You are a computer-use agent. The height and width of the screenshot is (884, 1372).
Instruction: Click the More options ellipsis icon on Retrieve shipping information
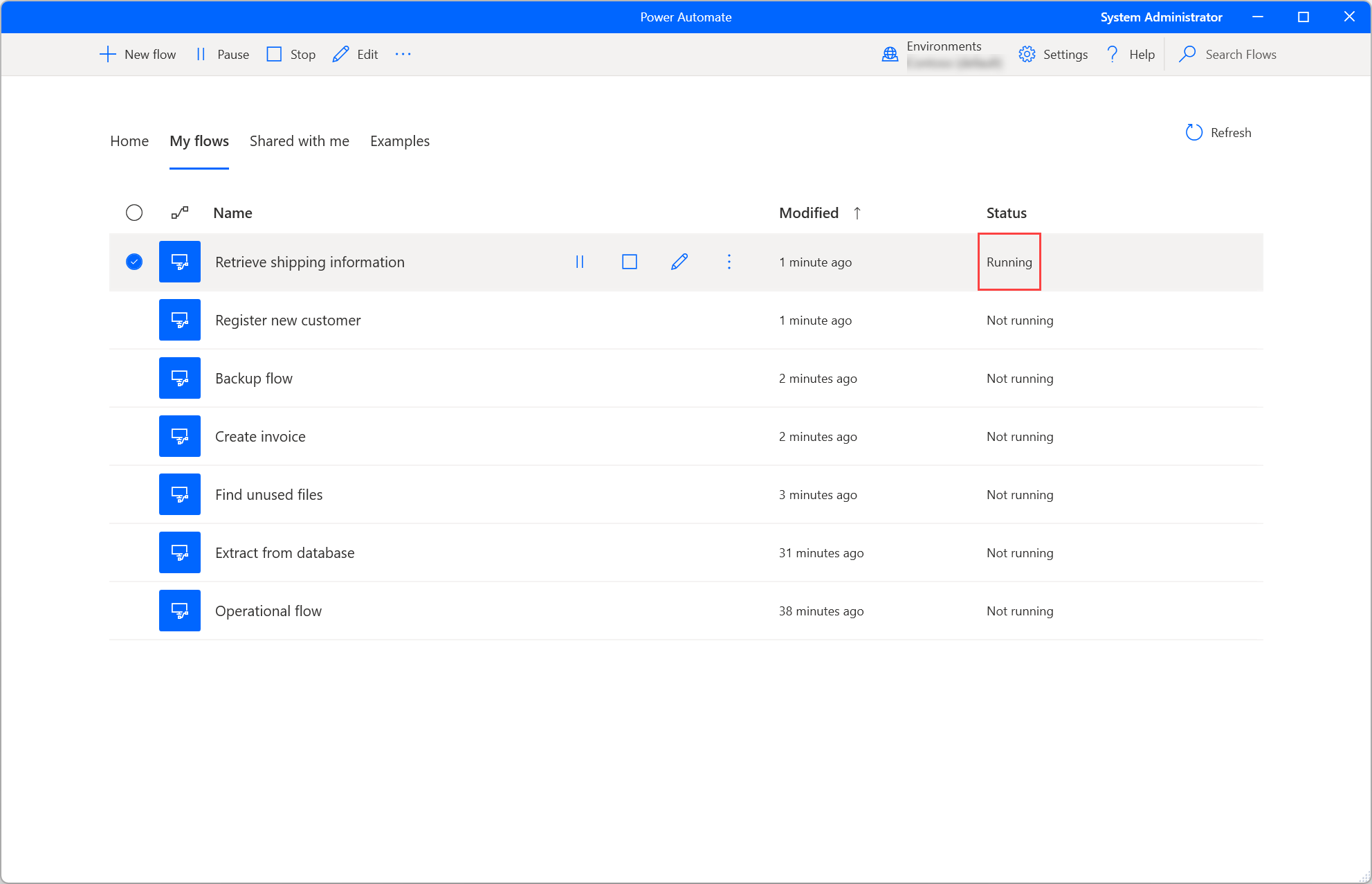click(x=729, y=261)
